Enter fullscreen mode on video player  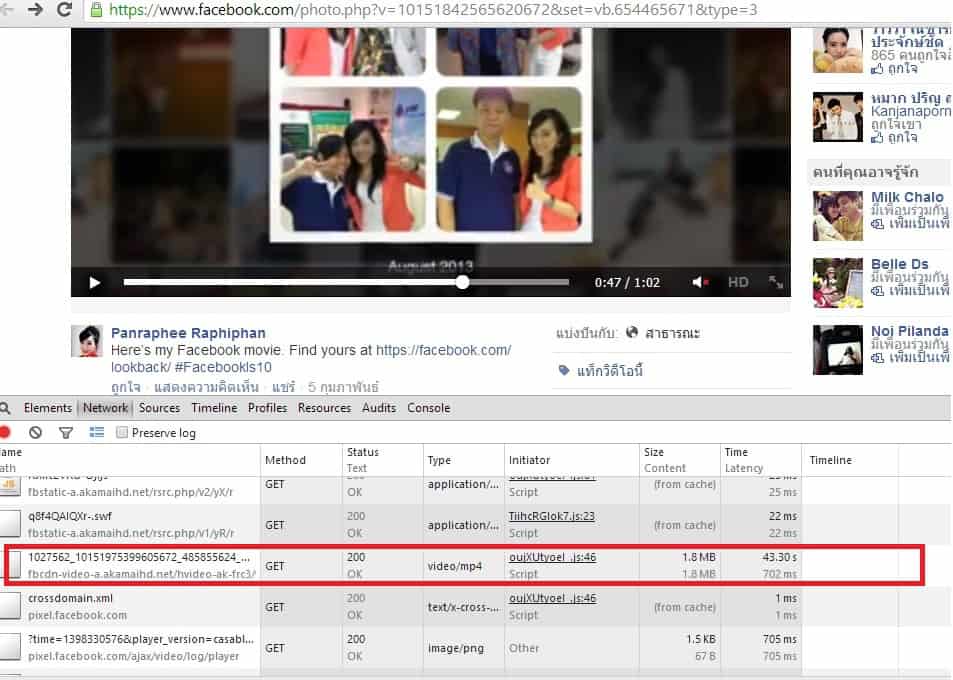pyautogui.click(x=775, y=283)
